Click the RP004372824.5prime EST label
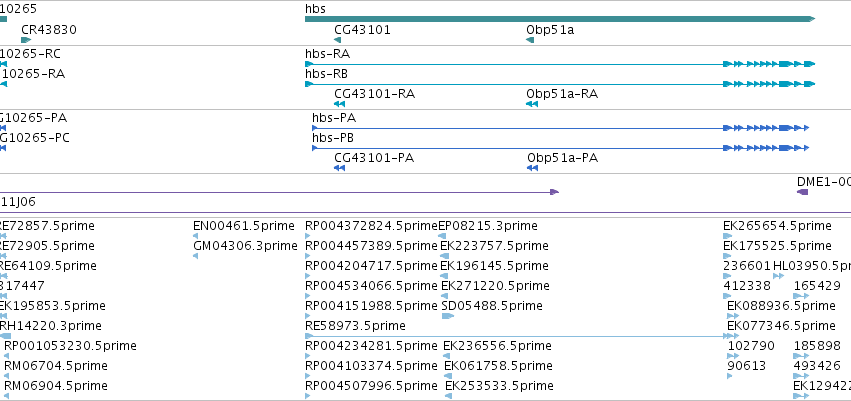The image size is (851, 401). tap(371, 226)
